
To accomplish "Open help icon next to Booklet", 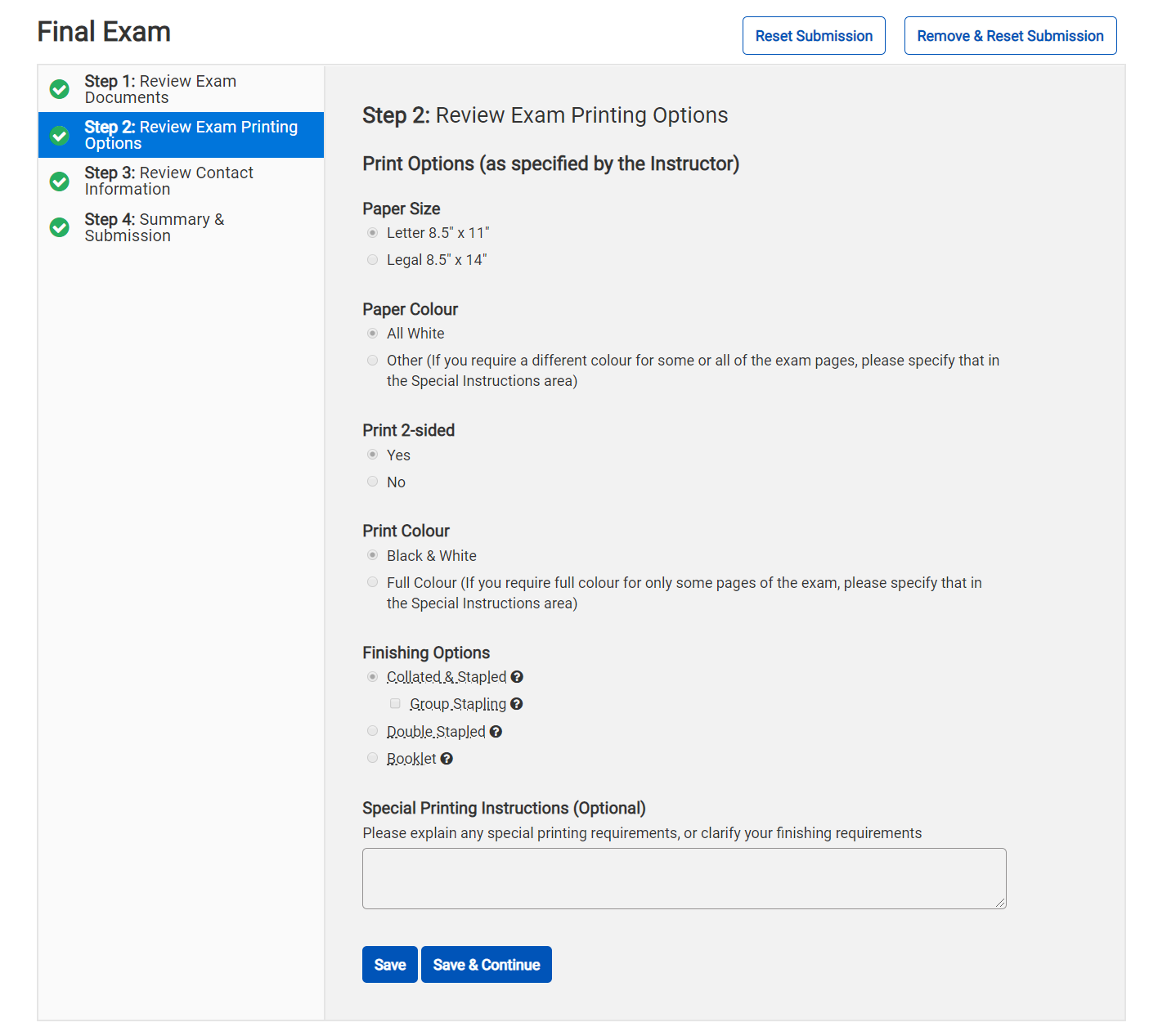I will pyautogui.click(x=447, y=759).
